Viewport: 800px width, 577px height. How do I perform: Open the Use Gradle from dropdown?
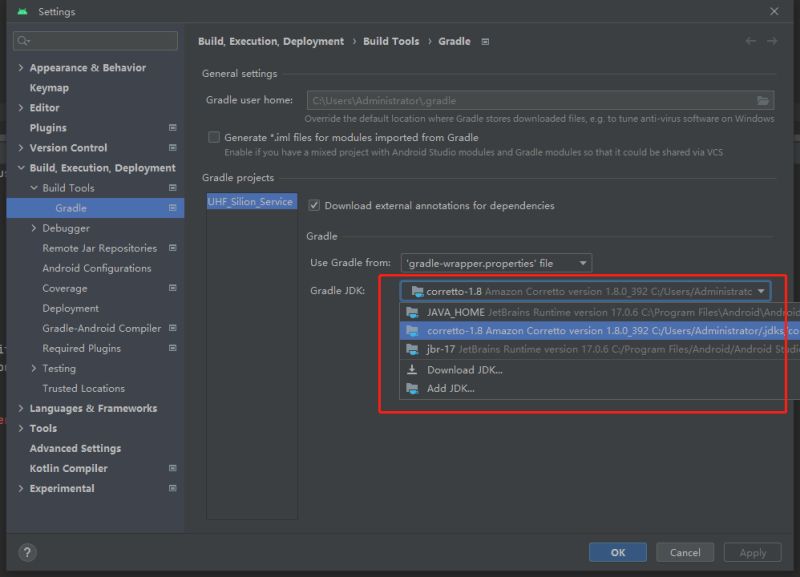click(583, 261)
